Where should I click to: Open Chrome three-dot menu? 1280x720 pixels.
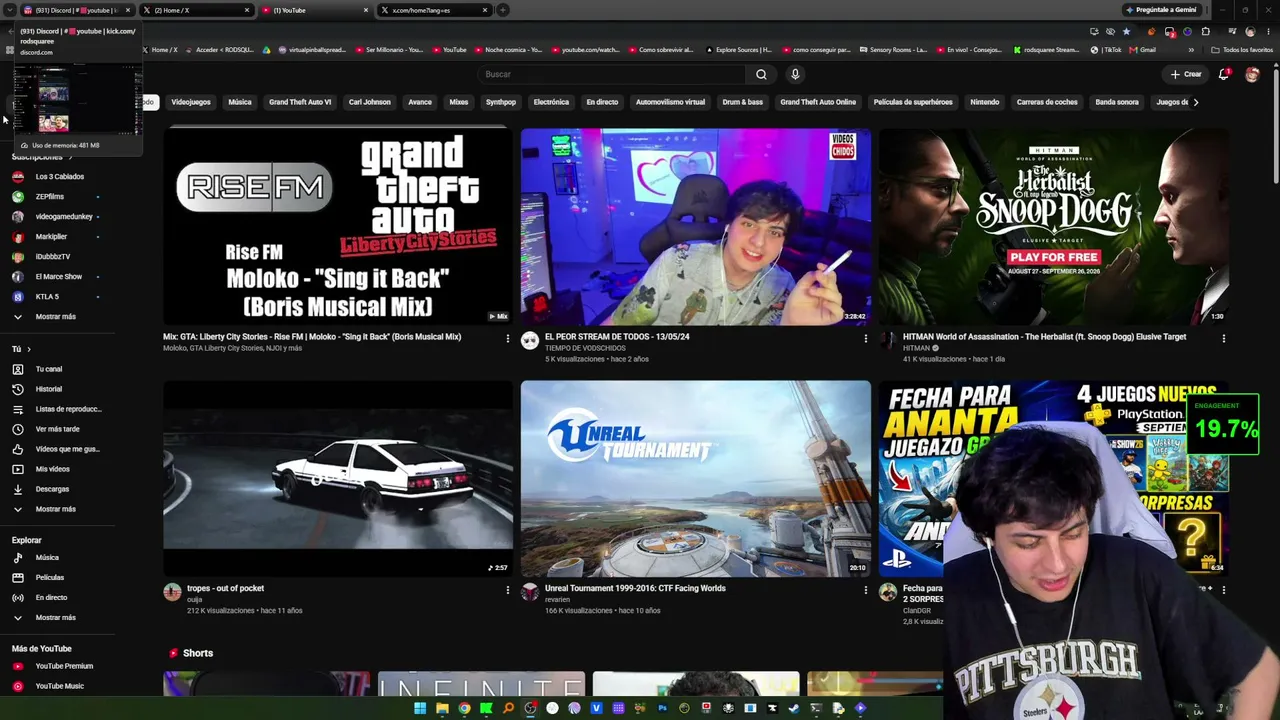pos(1267,31)
